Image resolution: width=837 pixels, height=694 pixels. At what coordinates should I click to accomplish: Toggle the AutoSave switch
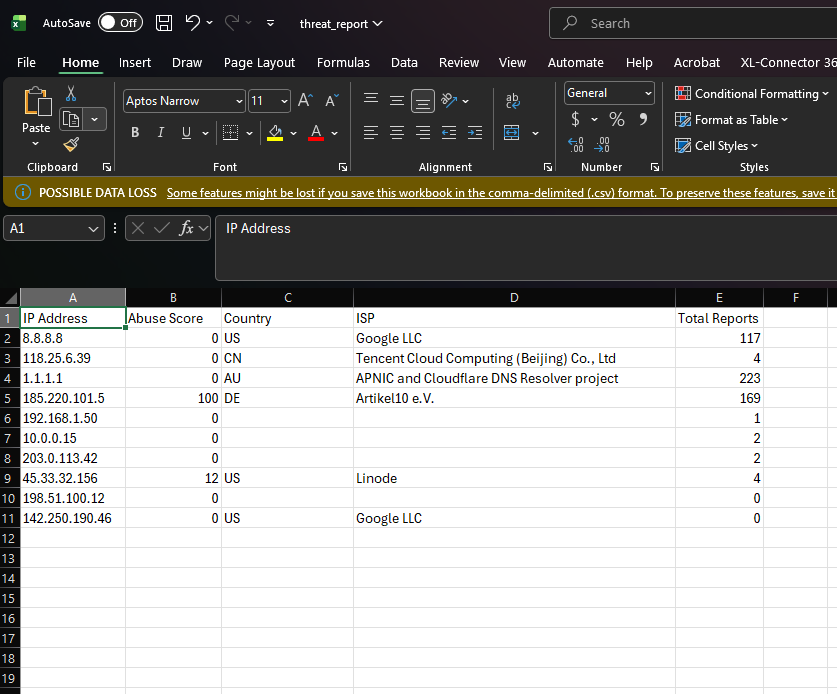pyautogui.click(x=121, y=23)
